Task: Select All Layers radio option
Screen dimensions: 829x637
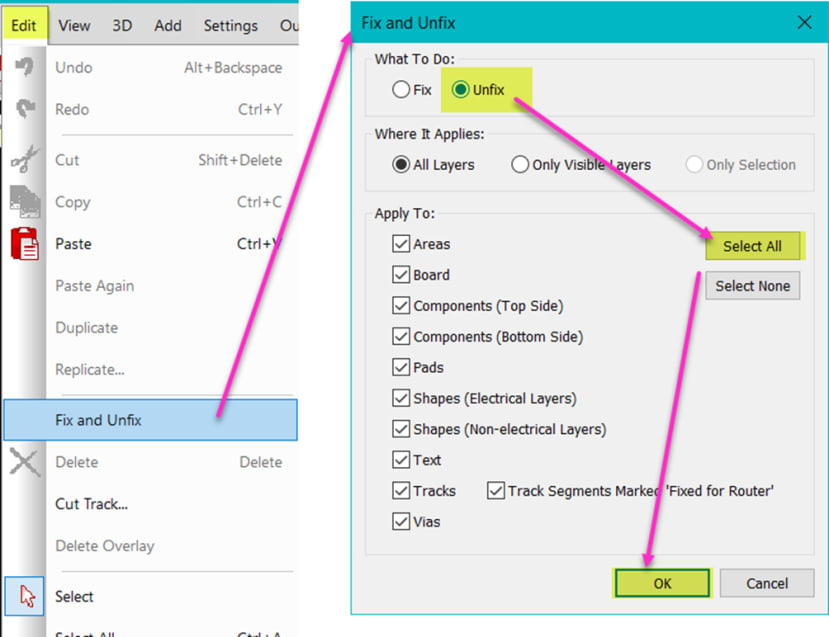Action: coord(434,164)
